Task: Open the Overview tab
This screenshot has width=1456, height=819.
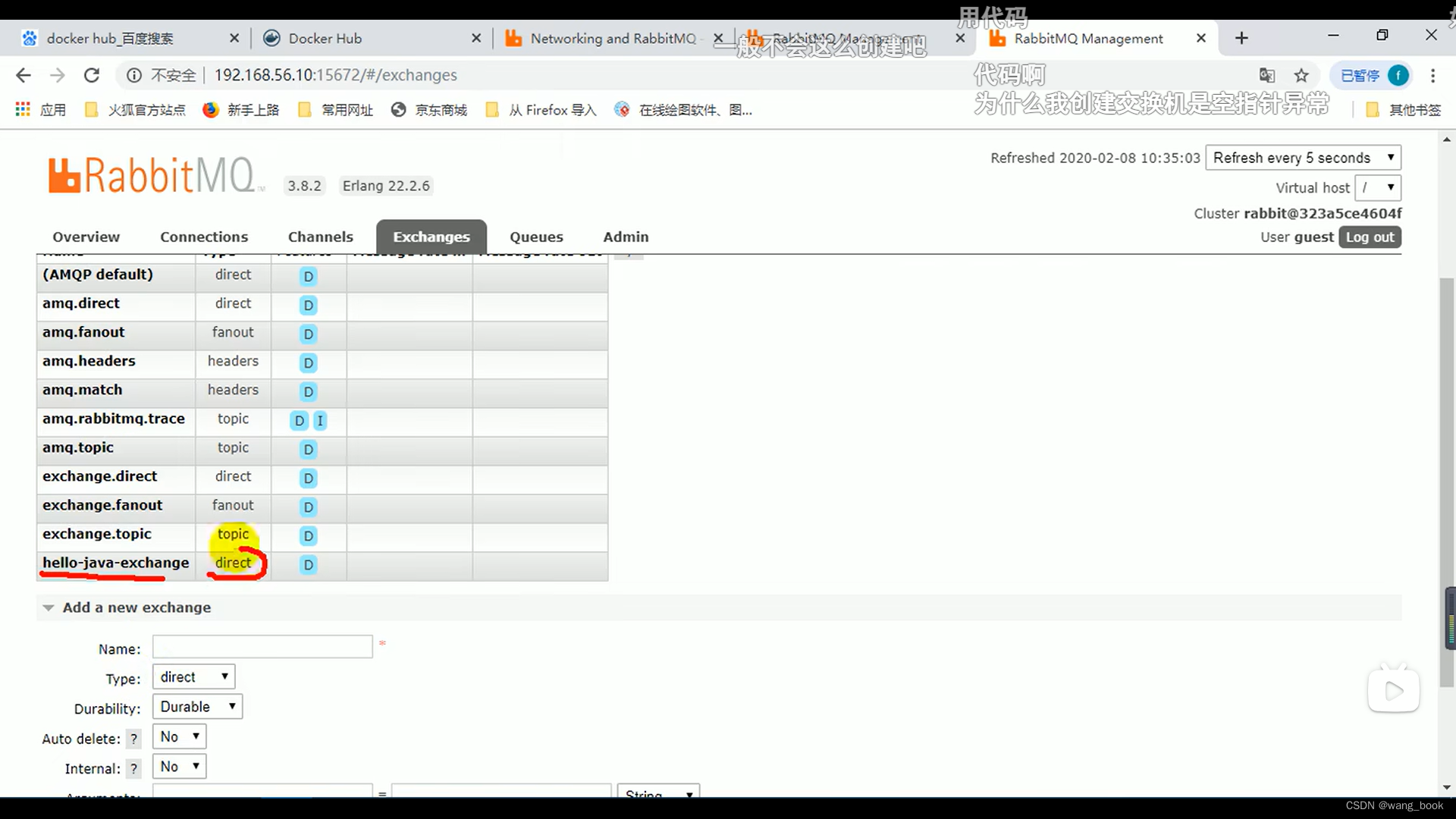Action: (x=86, y=237)
